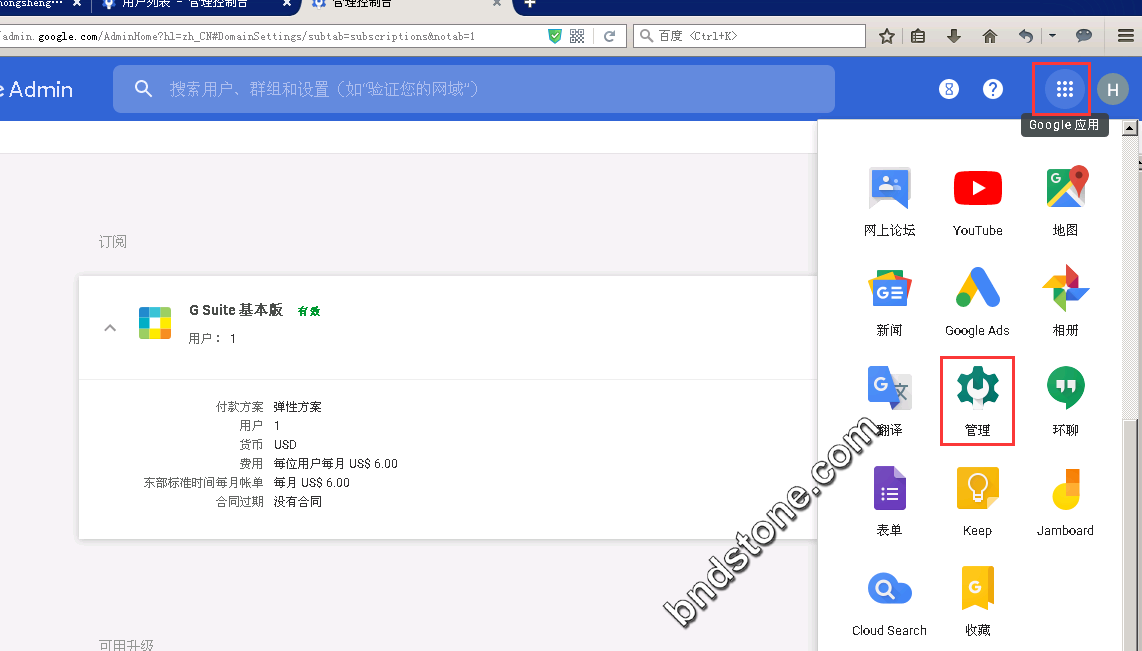Click the 每月 US$ 6.00 billing value
Image resolution: width=1142 pixels, height=651 pixels.
click(312, 483)
